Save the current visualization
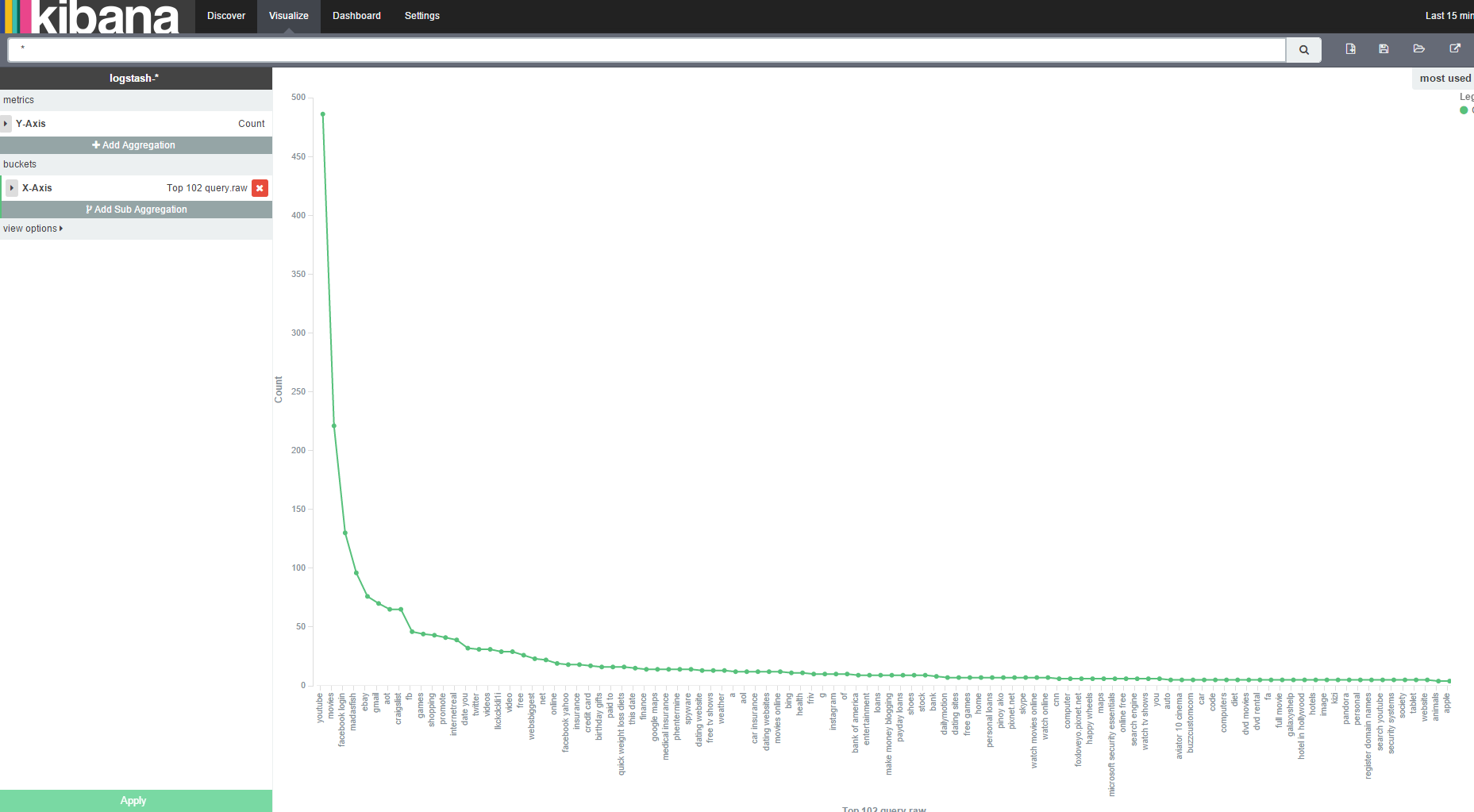 1384,48
